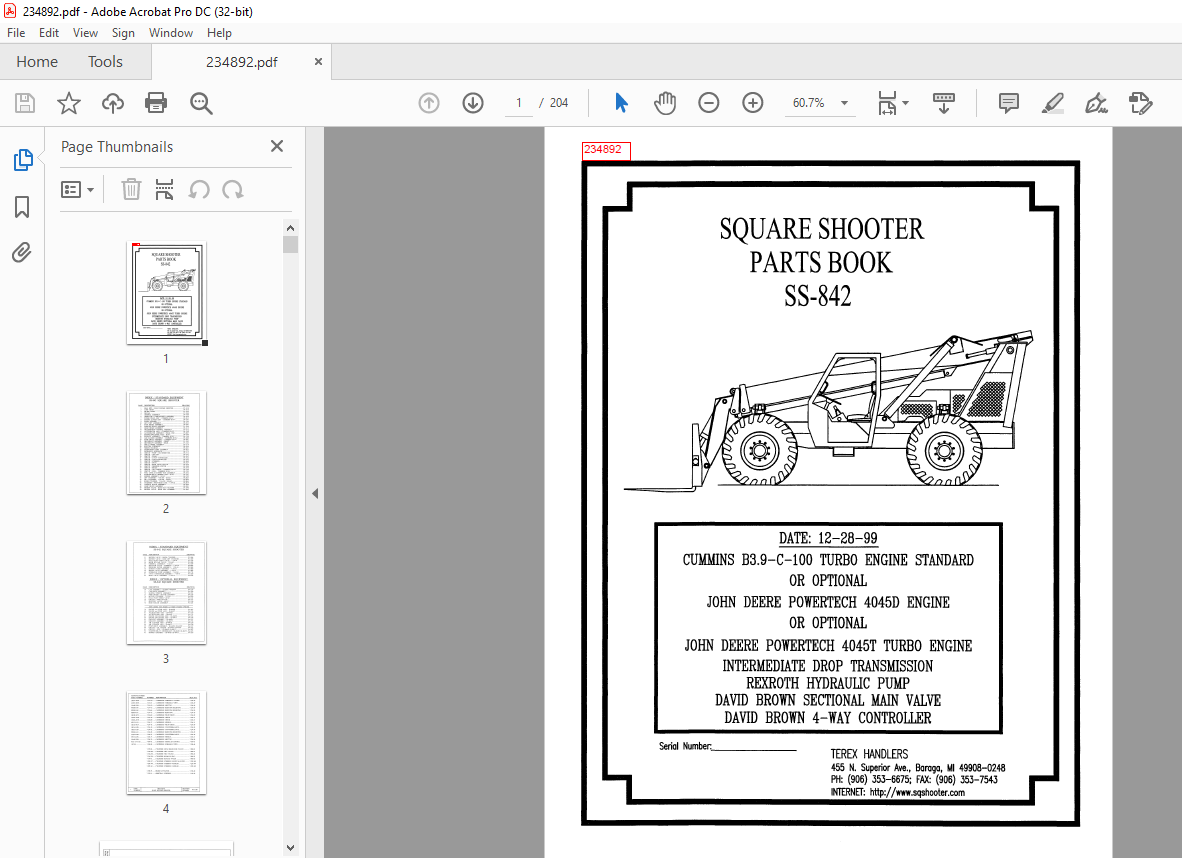Click the 'TEREX HANDLERS' text
The height and width of the screenshot is (858, 1182).
(x=869, y=754)
